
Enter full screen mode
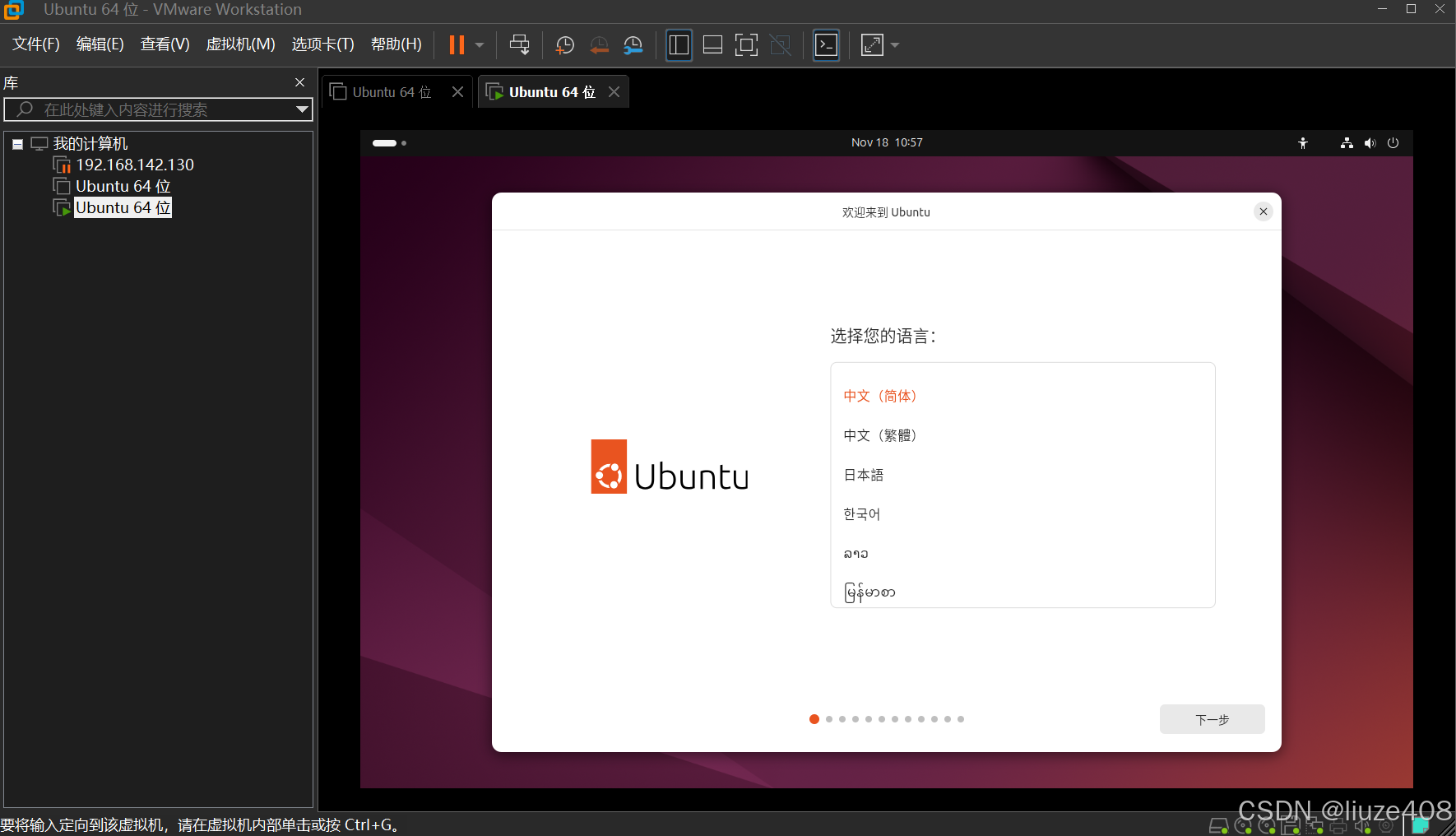pyautogui.click(x=746, y=44)
